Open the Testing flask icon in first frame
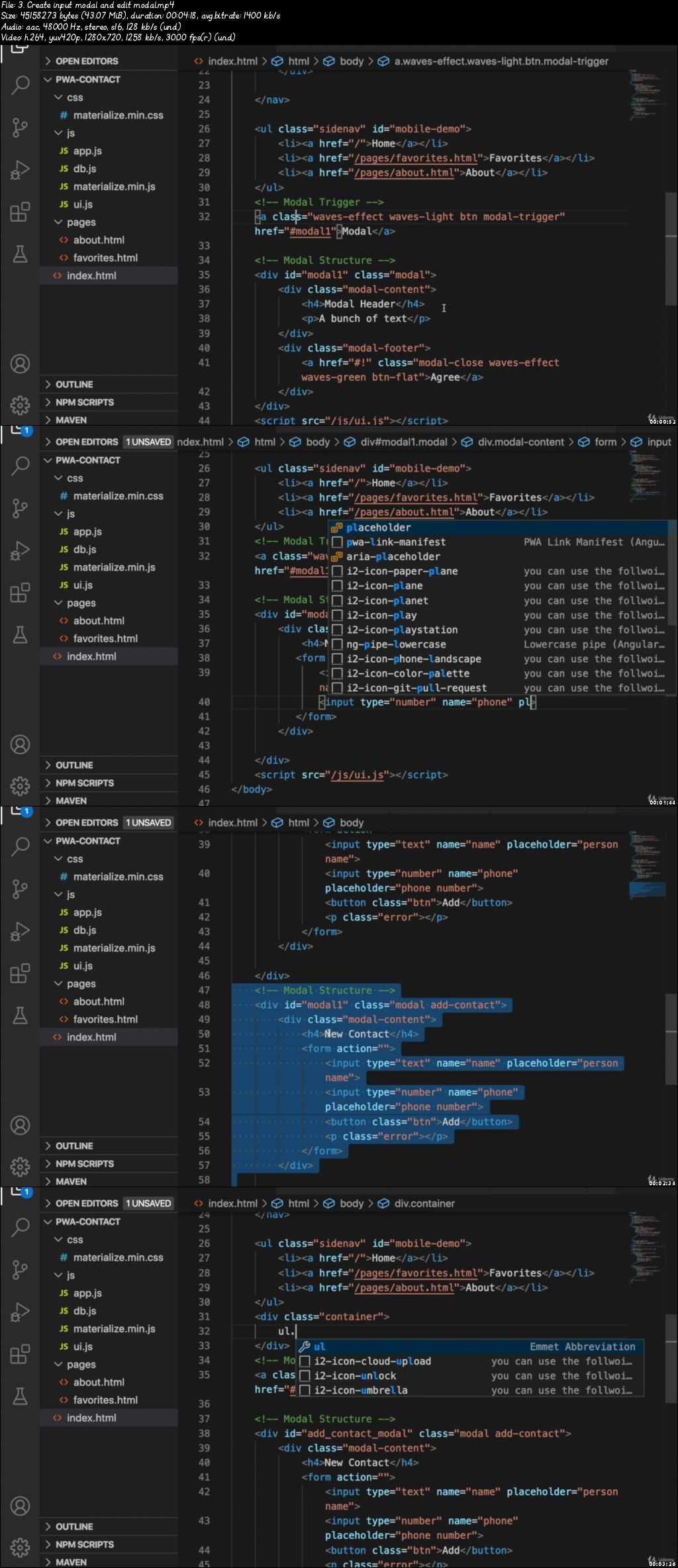The image size is (678, 1568). tap(21, 254)
